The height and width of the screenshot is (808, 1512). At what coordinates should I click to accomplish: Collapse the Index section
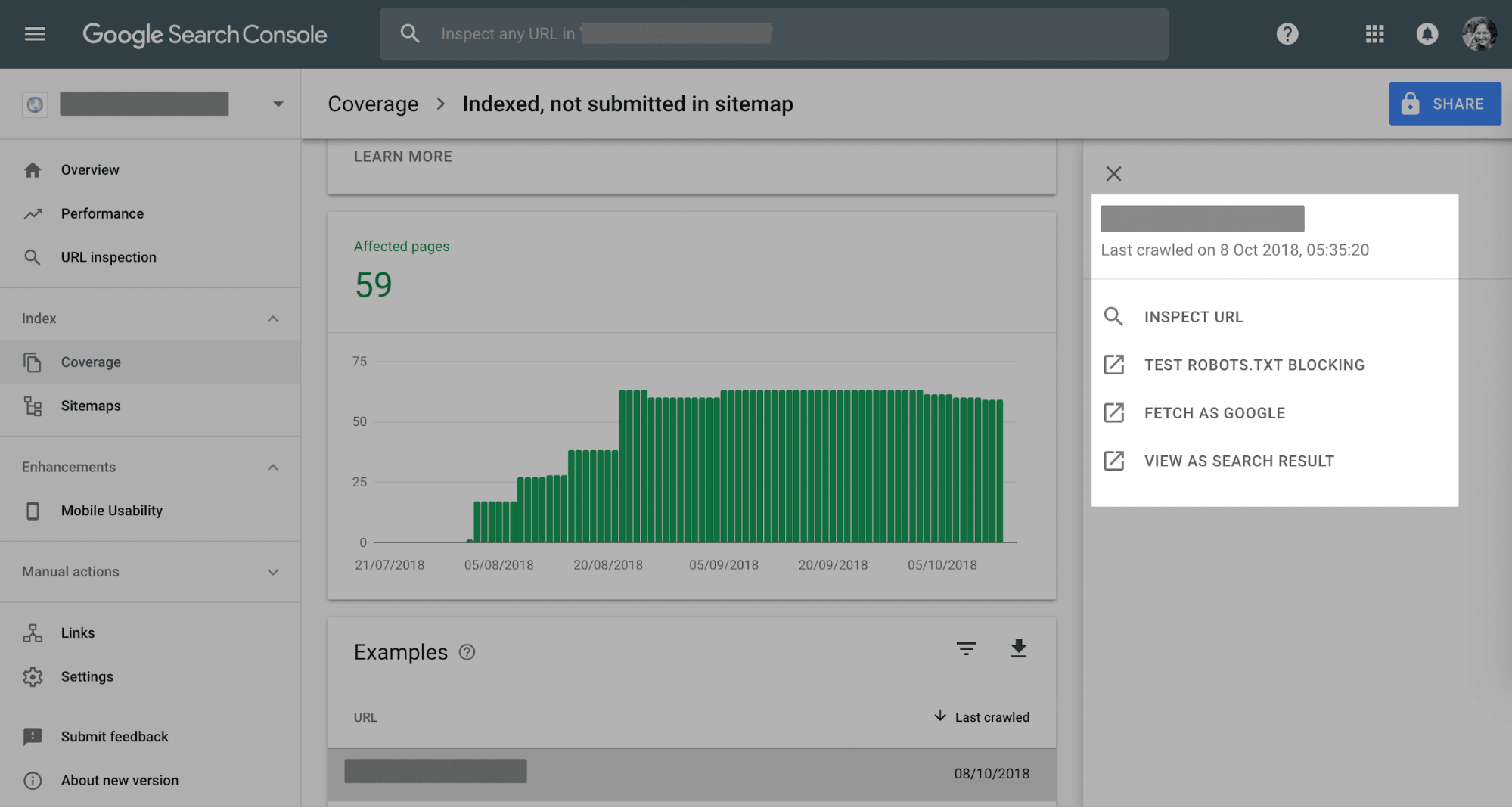(273, 319)
